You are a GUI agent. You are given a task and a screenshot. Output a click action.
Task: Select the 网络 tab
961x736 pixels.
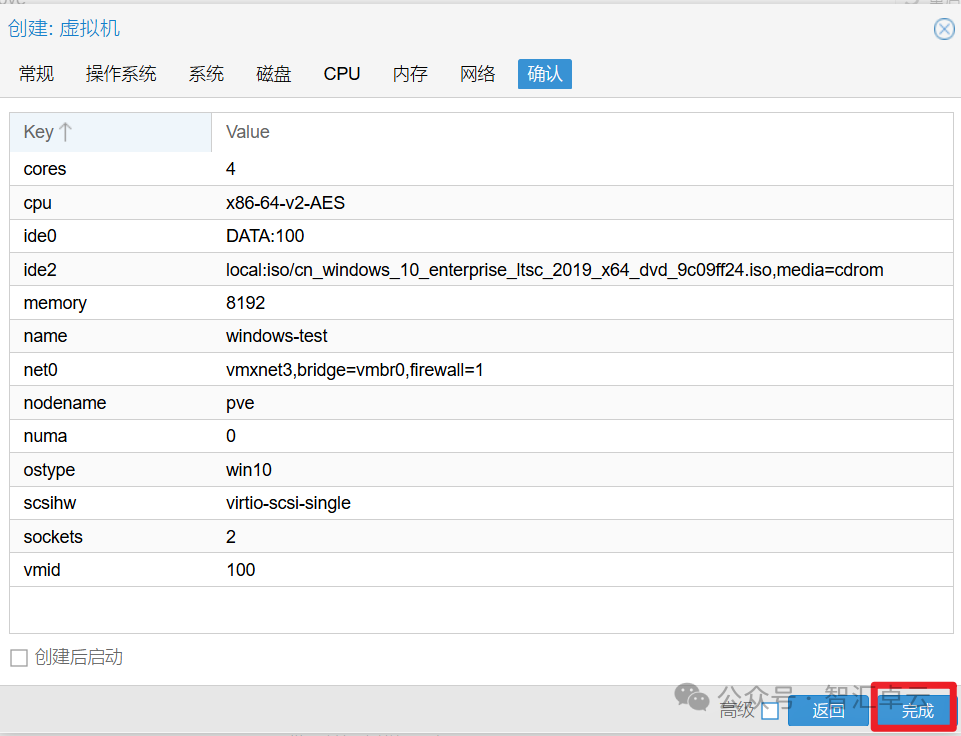(478, 74)
